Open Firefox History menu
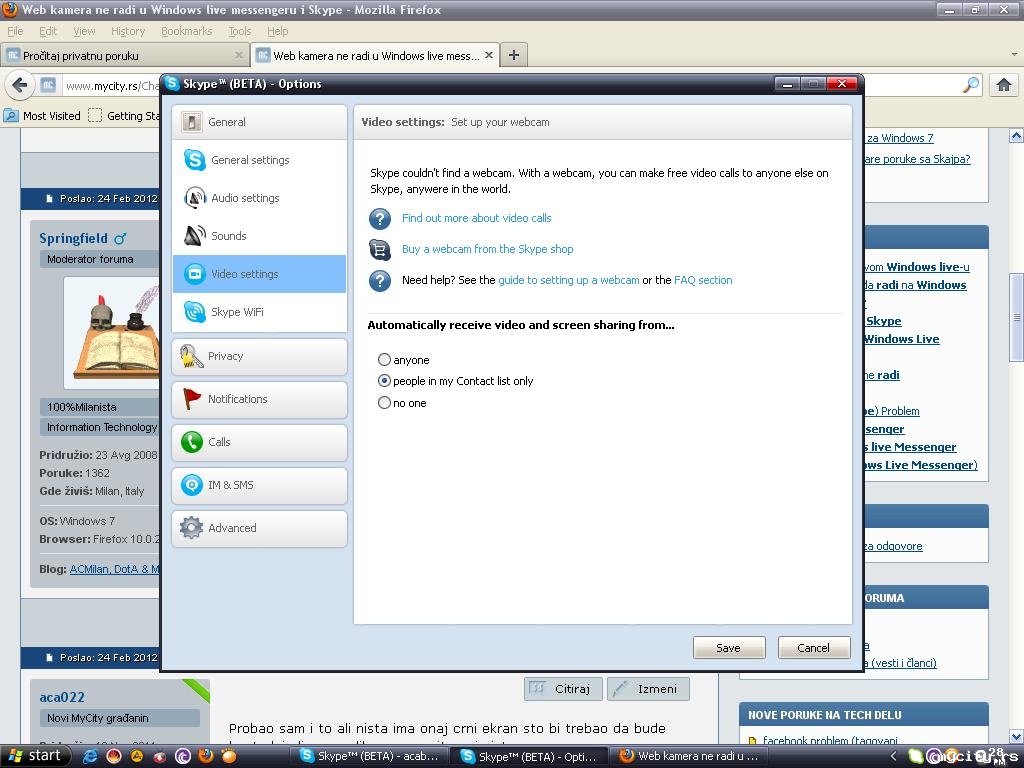The image size is (1024, 768). [127, 31]
